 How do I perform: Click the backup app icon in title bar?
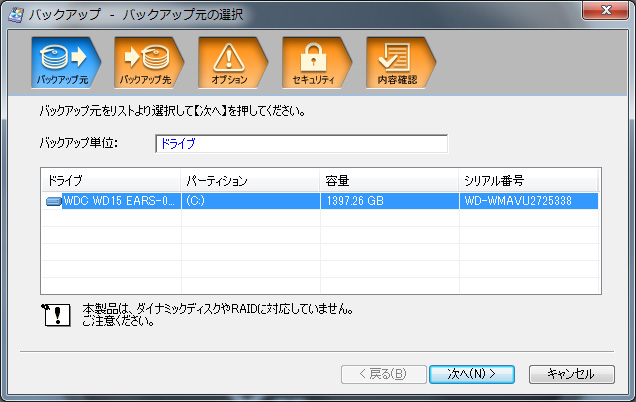coord(16,15)
